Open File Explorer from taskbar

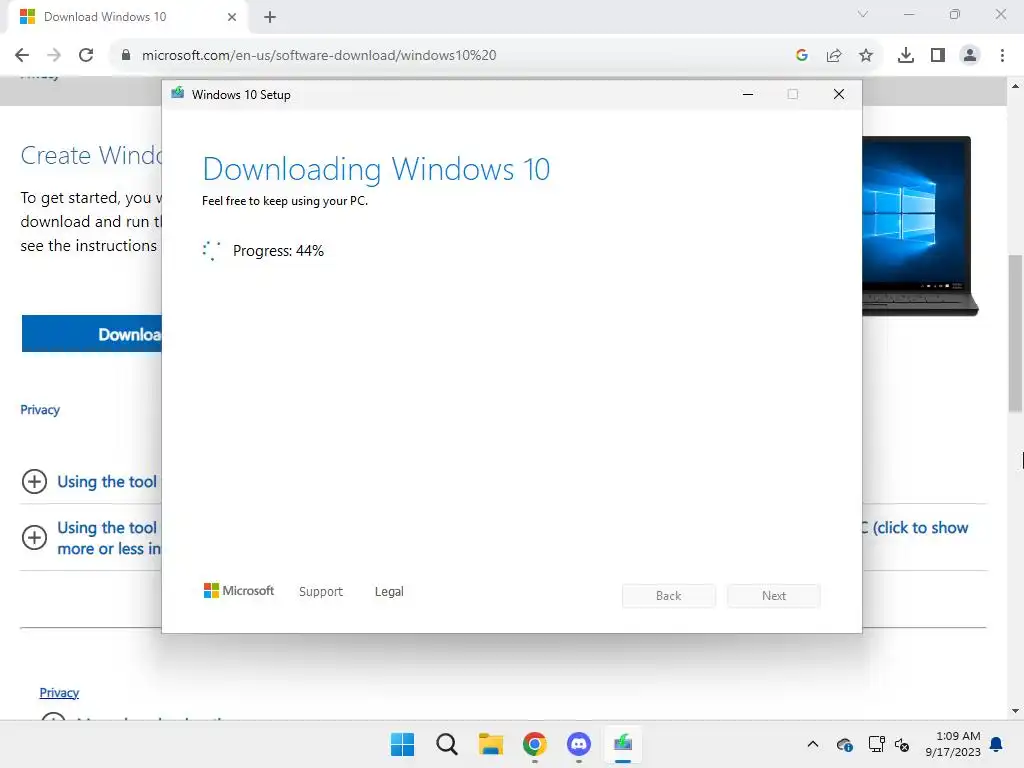pyautogui.click(x=490, y=744)
